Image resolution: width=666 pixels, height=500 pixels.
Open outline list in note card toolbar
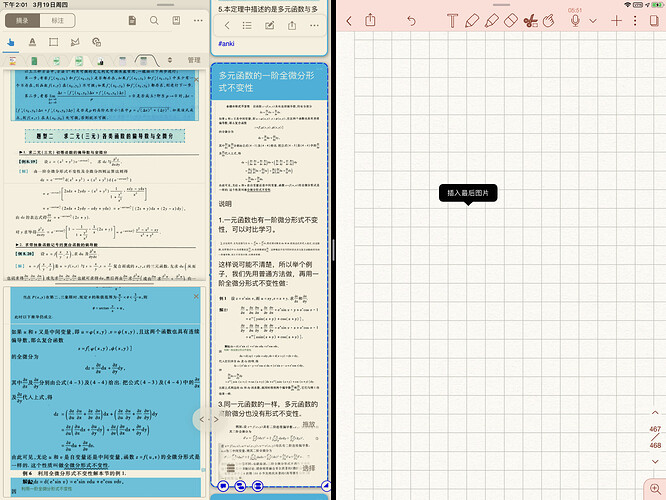tap(247, 25)
